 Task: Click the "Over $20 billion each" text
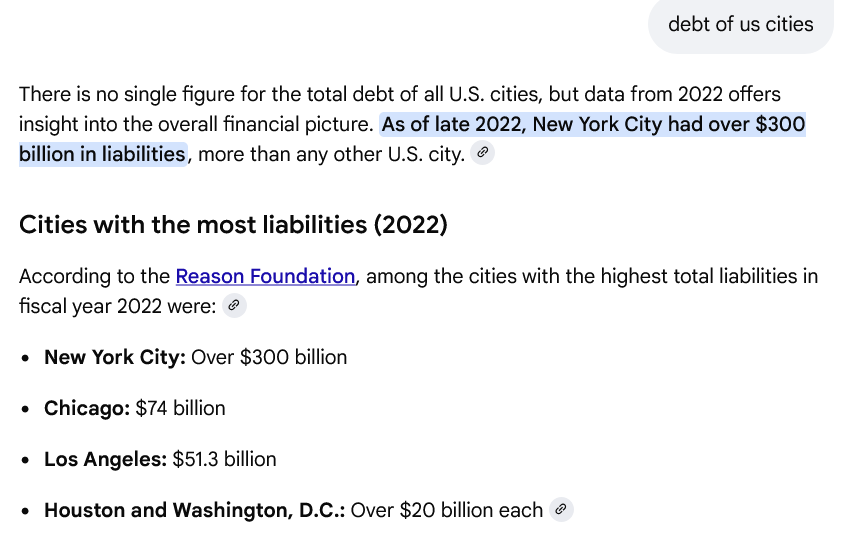coord(446,510)
